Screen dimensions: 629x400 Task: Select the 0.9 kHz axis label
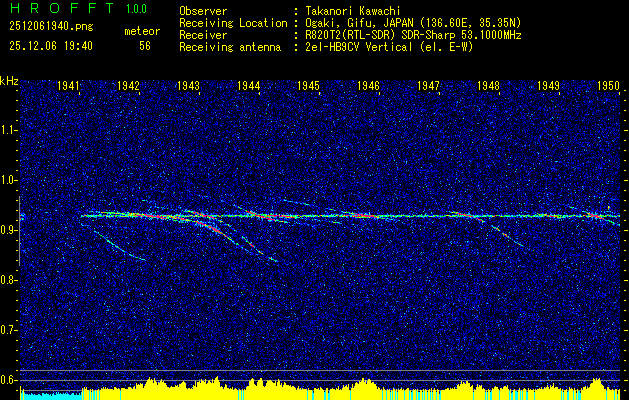[9, 230]
